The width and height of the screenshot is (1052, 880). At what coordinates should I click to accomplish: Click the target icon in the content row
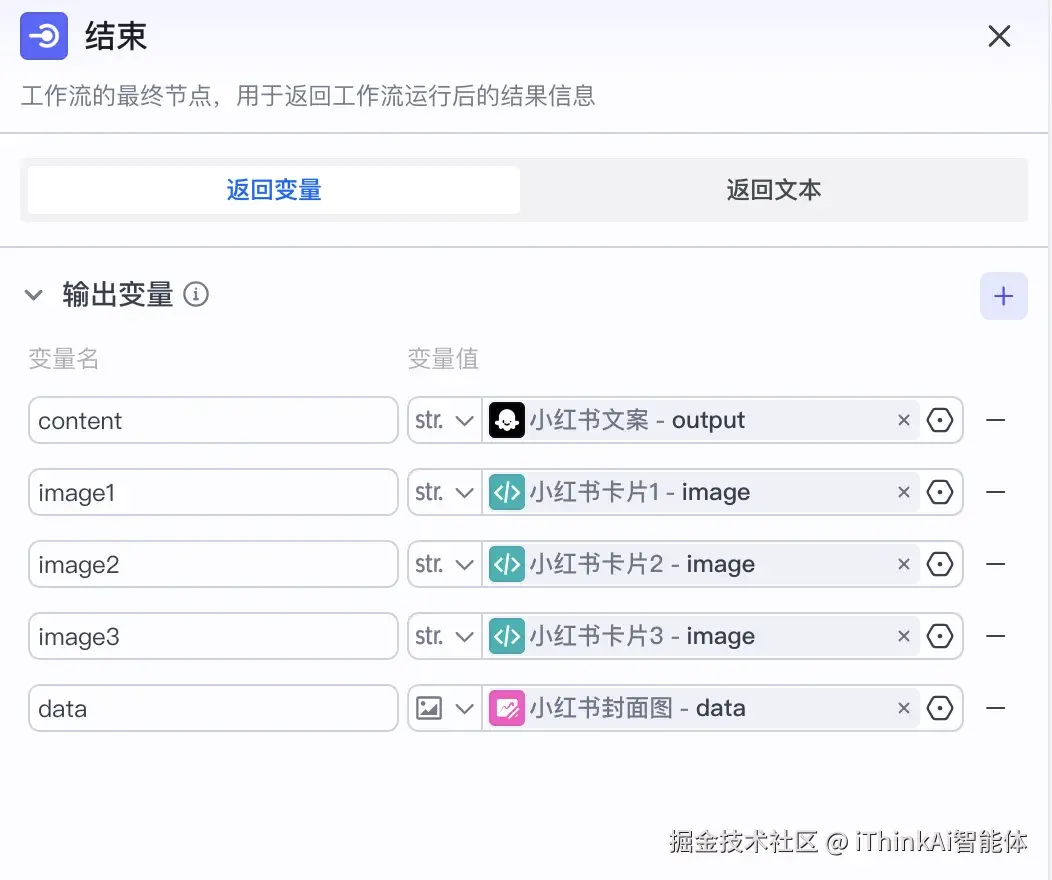pos(940,420)
